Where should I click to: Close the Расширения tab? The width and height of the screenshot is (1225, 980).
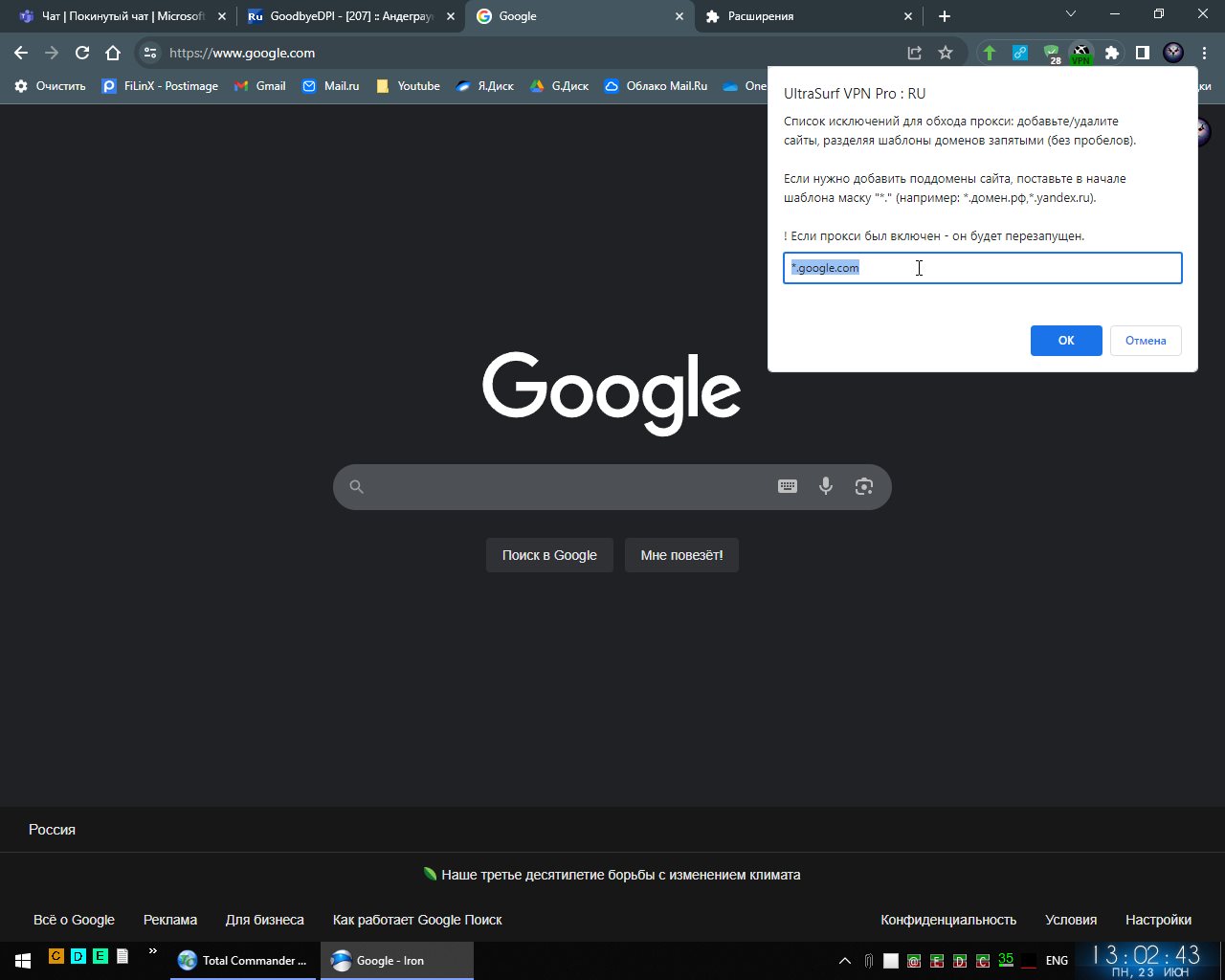pos(908,16)
